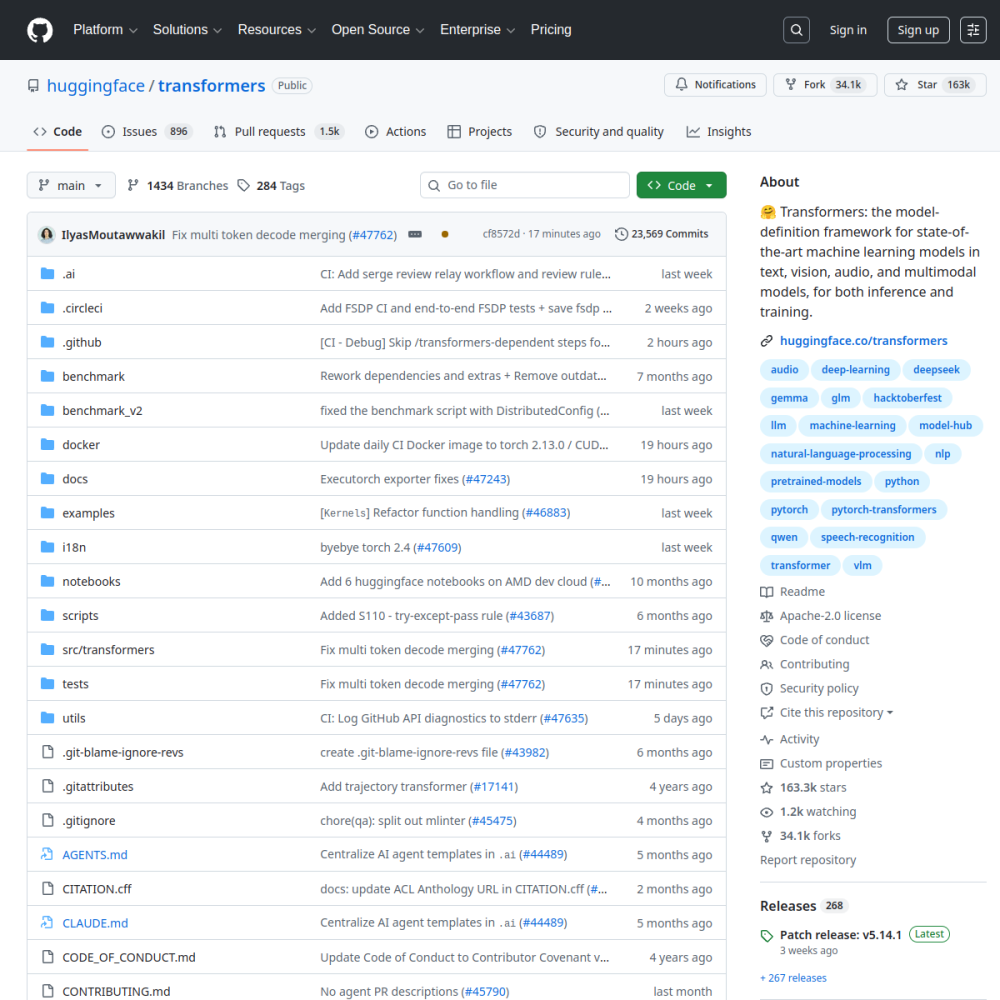The image size is (1000, 1000).
Task: Click the Readme book icon in About
Action: [767, 592]
